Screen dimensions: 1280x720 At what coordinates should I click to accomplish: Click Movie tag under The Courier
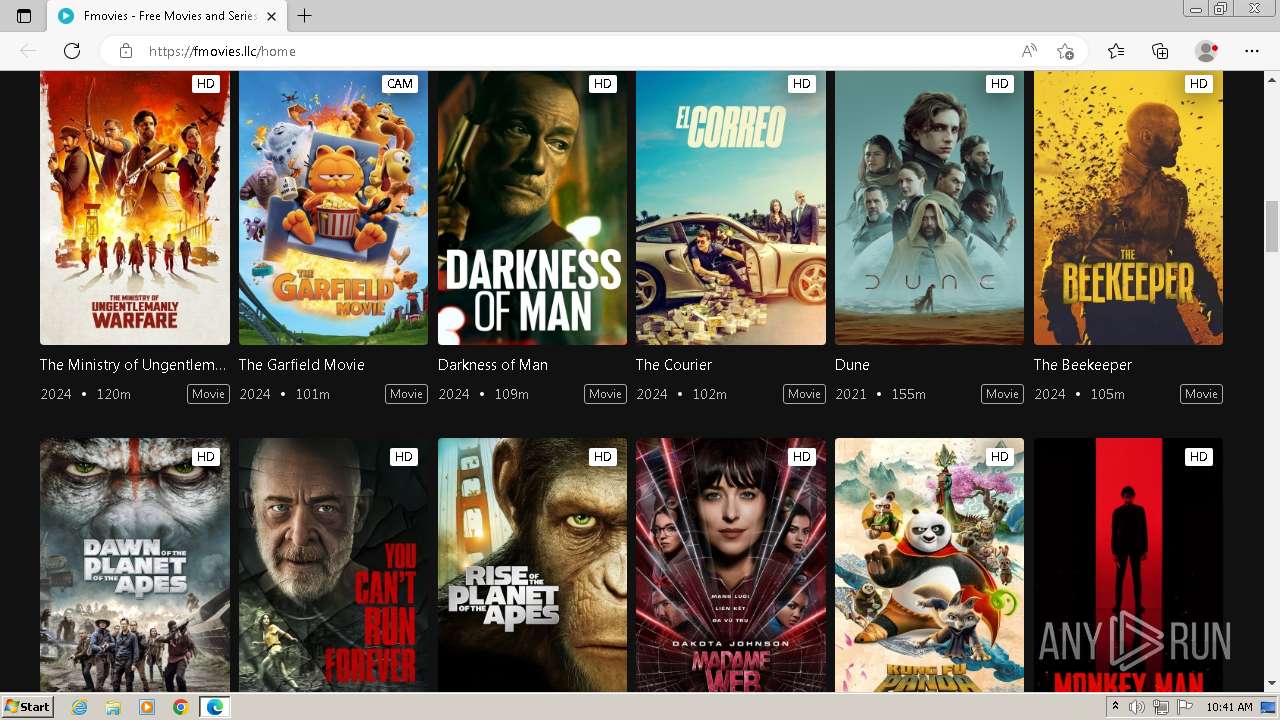pyautogui.click(x=804, y=394)
